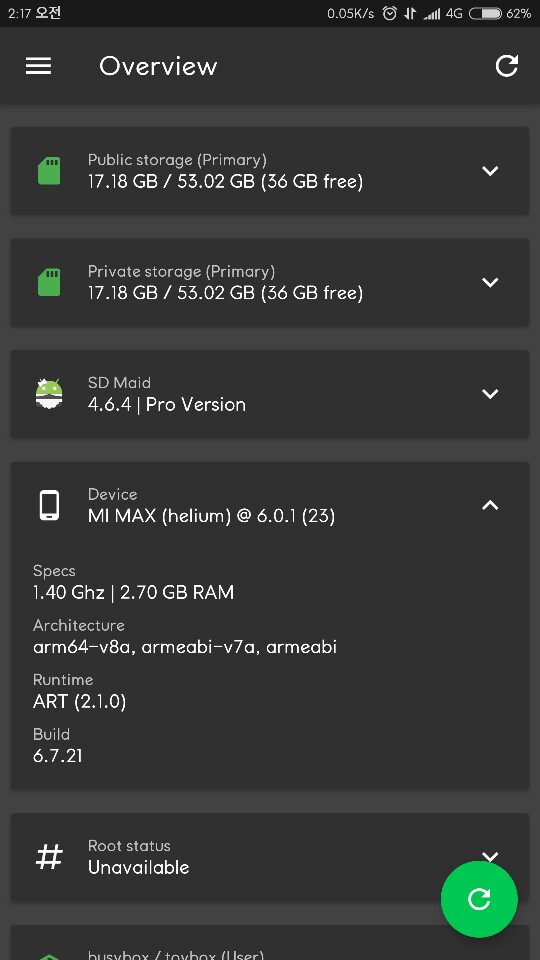Screen dimensions: 540x960
Task: Tap the alarm clock status bar icon
Action: [x=389, y=13]
